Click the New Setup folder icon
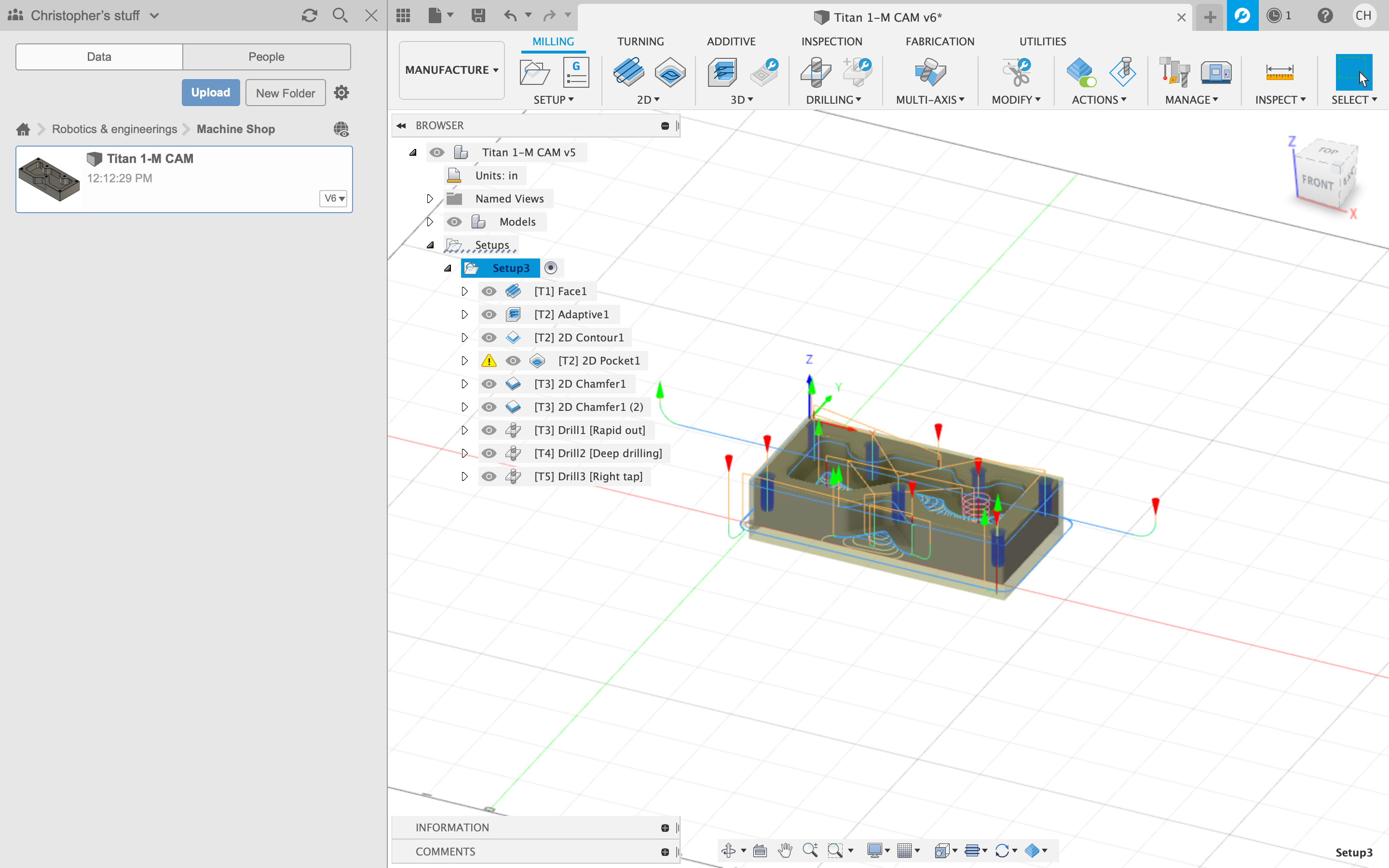Screen dimensions: 1389x868 [534, 73]
